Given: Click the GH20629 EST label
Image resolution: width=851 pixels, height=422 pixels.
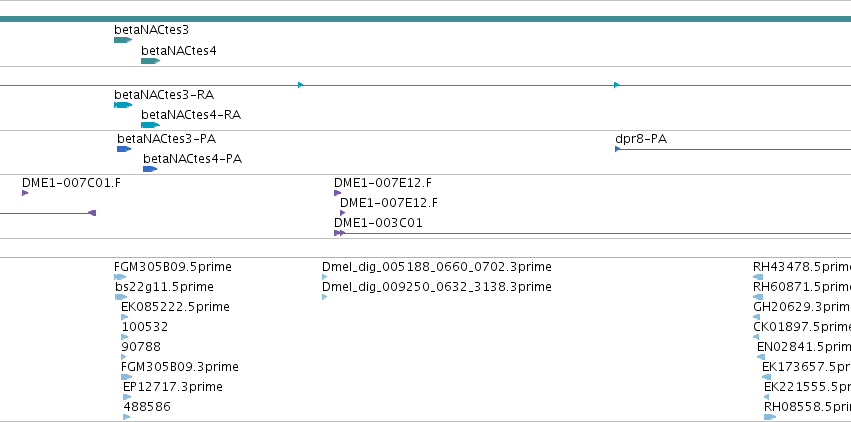Looking at the screenshot, I should [802, 307].
